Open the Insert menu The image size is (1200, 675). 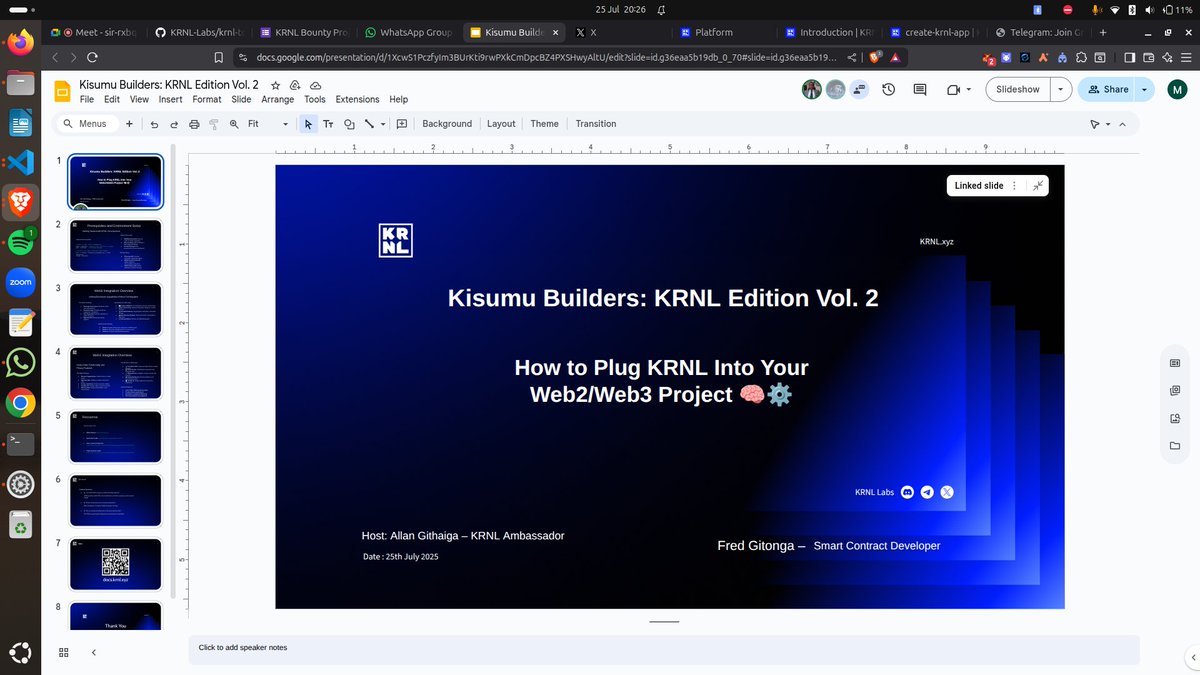(170, 100)
